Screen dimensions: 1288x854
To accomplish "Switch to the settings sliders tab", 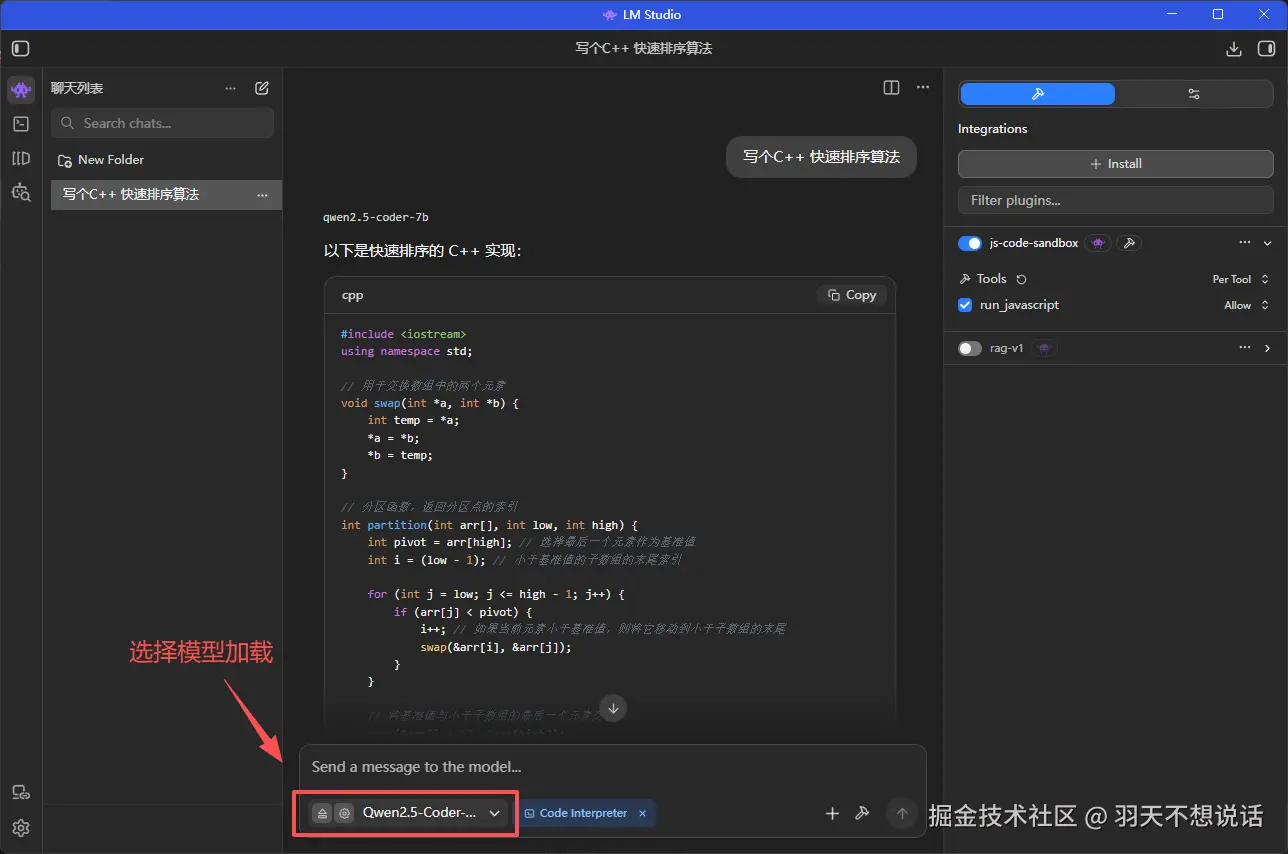I will (x=1193, y=94).
